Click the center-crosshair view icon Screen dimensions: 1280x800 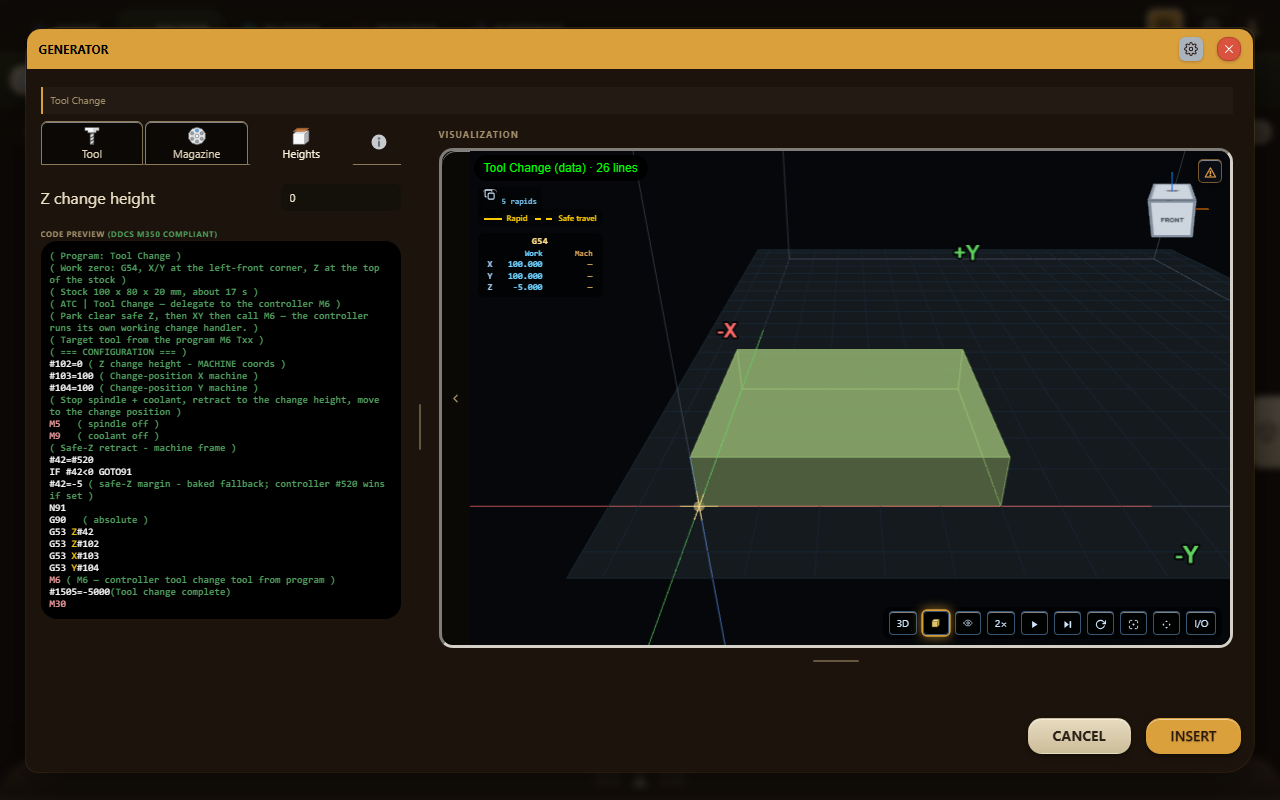1166,623
